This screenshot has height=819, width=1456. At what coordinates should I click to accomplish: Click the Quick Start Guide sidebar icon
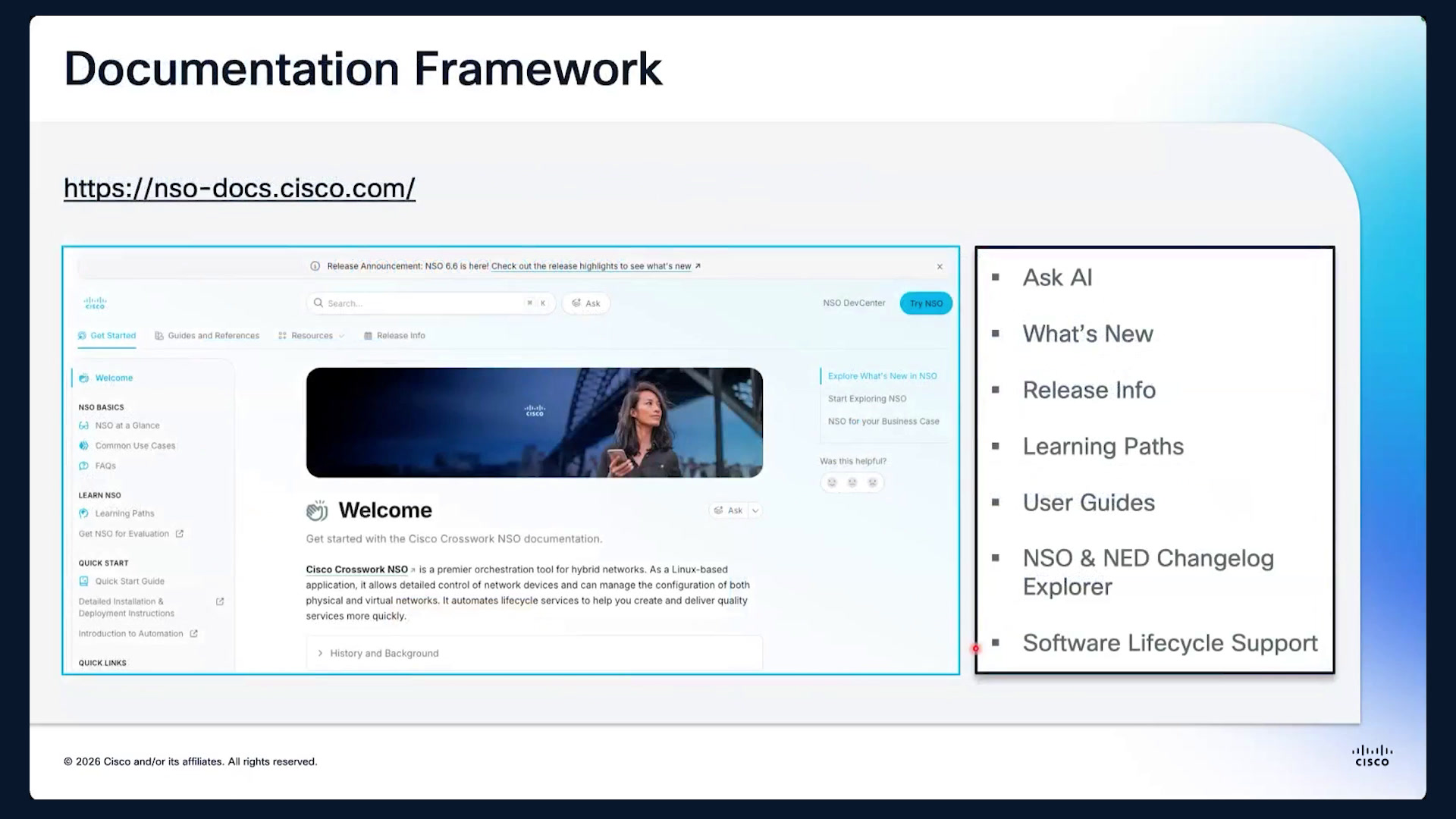[x=83, y=582]
